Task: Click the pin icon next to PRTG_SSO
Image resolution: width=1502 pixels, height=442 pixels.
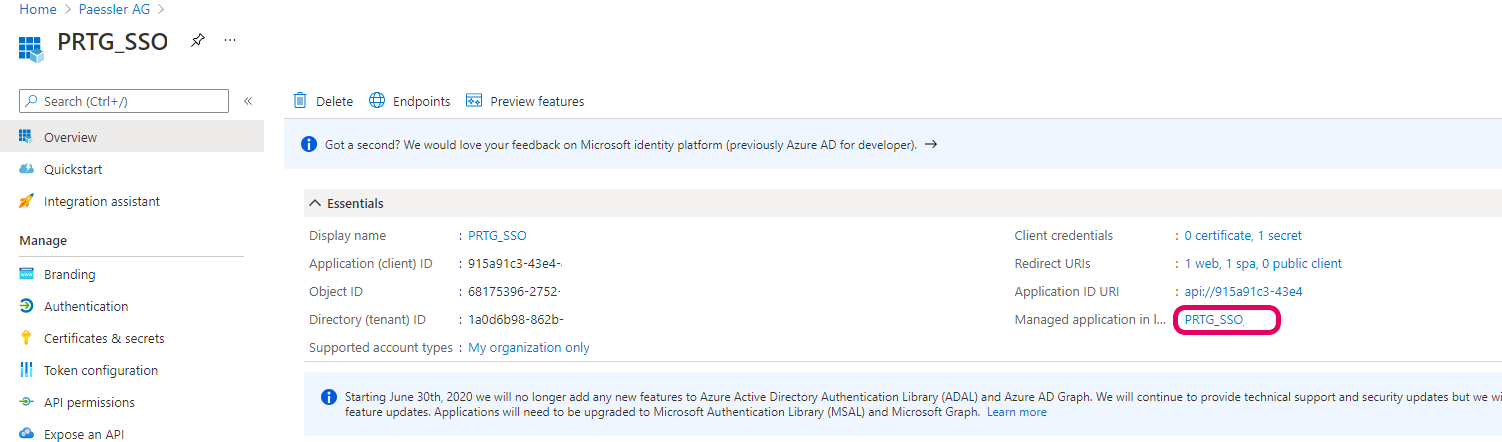Action: [198, 41]
